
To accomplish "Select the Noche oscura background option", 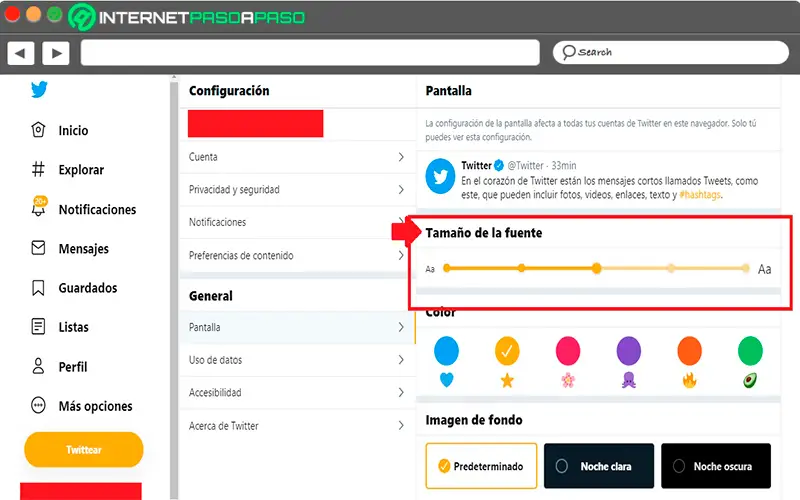I will coord(716,466).
